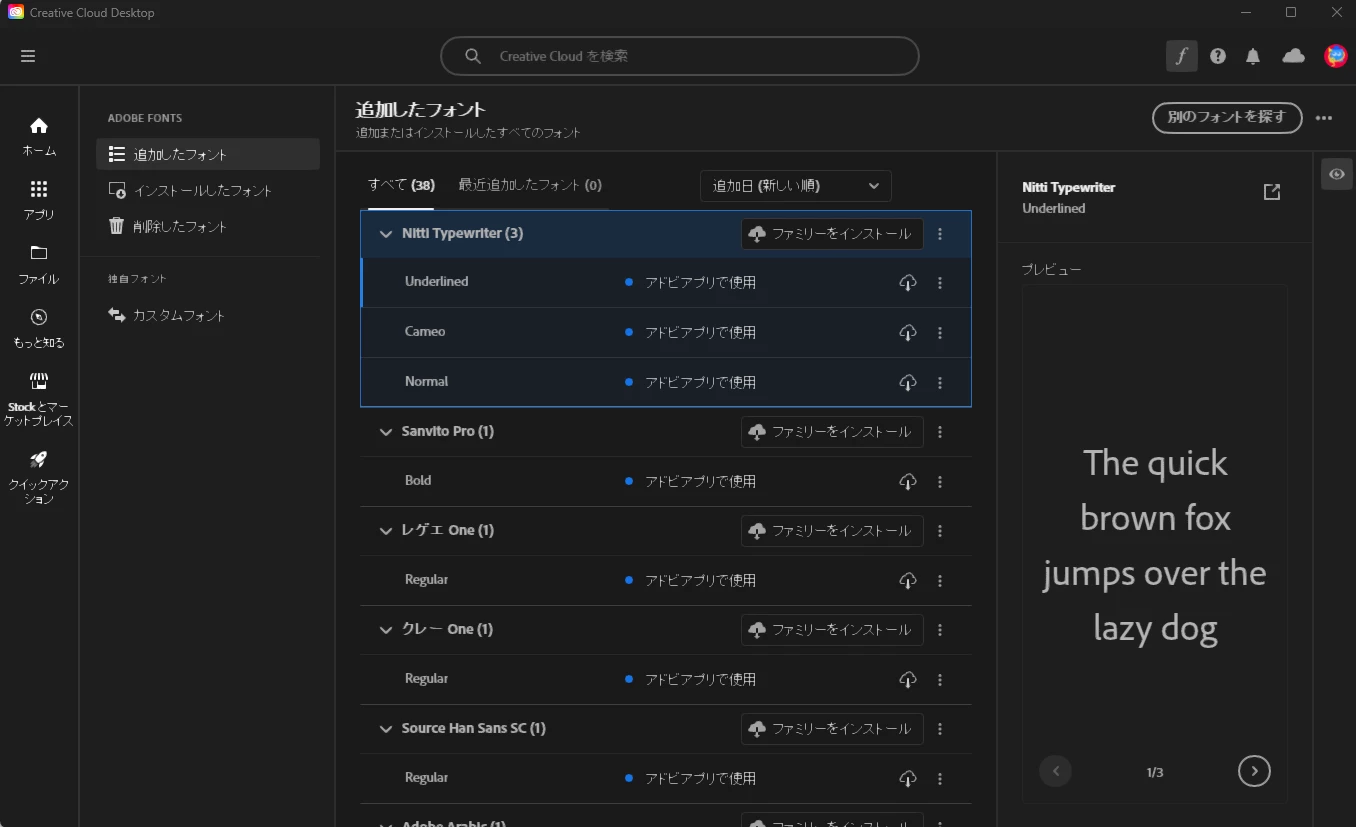Open more options for Source Han Sans Regular row
The height and width of the screenshot is (827, 1356).
tap(940, 778)
